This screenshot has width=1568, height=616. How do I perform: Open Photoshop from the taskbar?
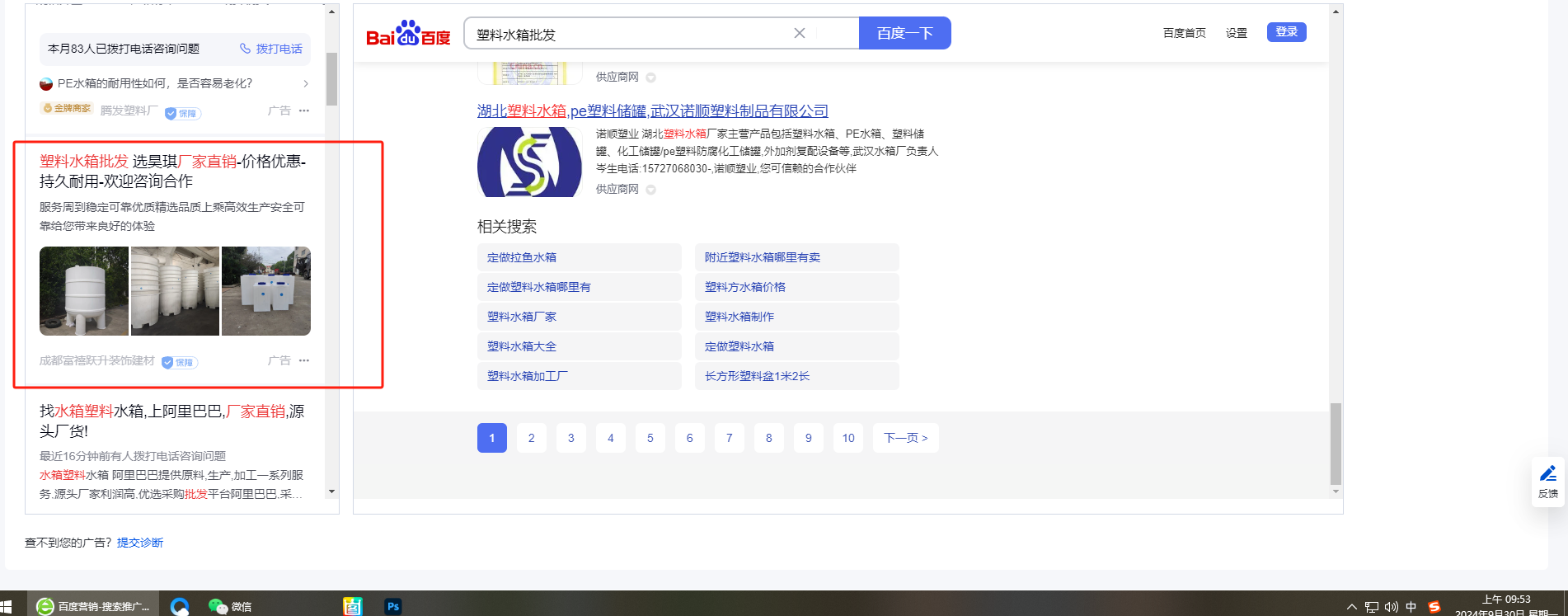point(393,606)
